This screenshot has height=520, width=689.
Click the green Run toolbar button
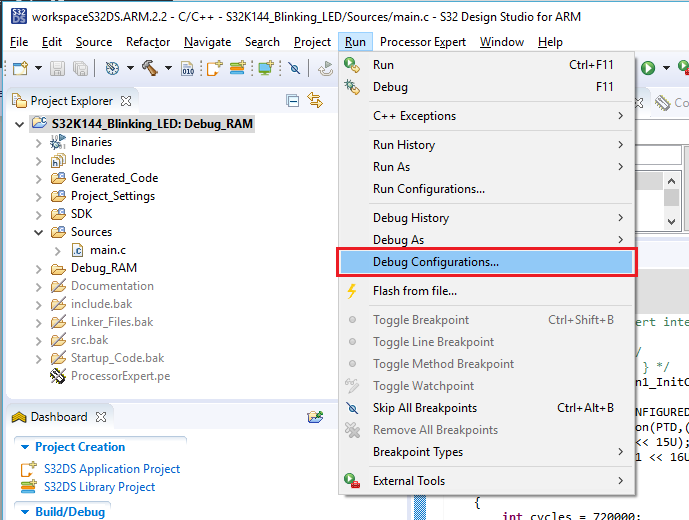pyautogui.click(x=648, y=68)
